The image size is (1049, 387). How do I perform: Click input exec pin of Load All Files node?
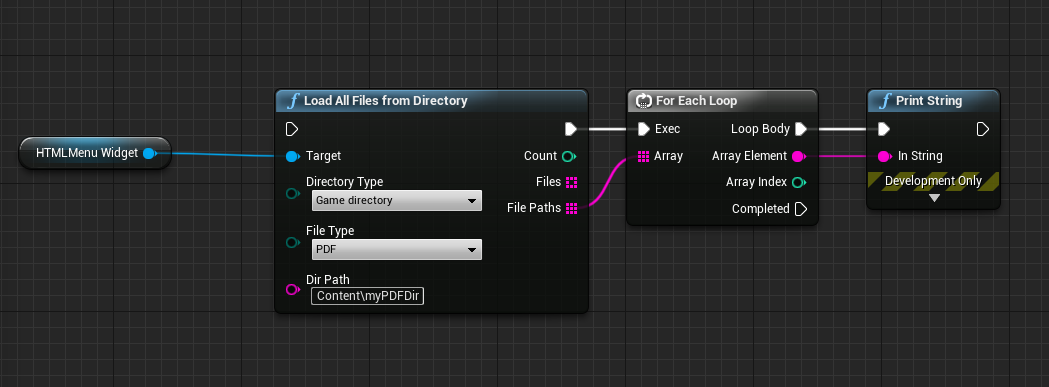click(292, 129)
